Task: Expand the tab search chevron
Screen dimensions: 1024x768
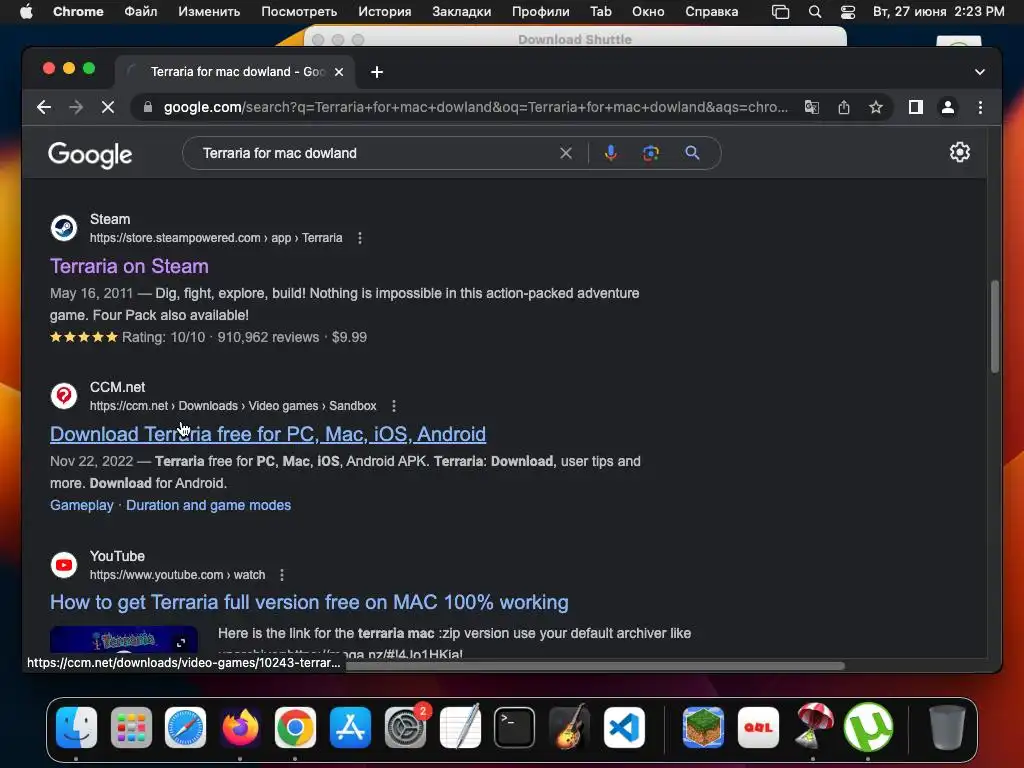Action: 980,72
